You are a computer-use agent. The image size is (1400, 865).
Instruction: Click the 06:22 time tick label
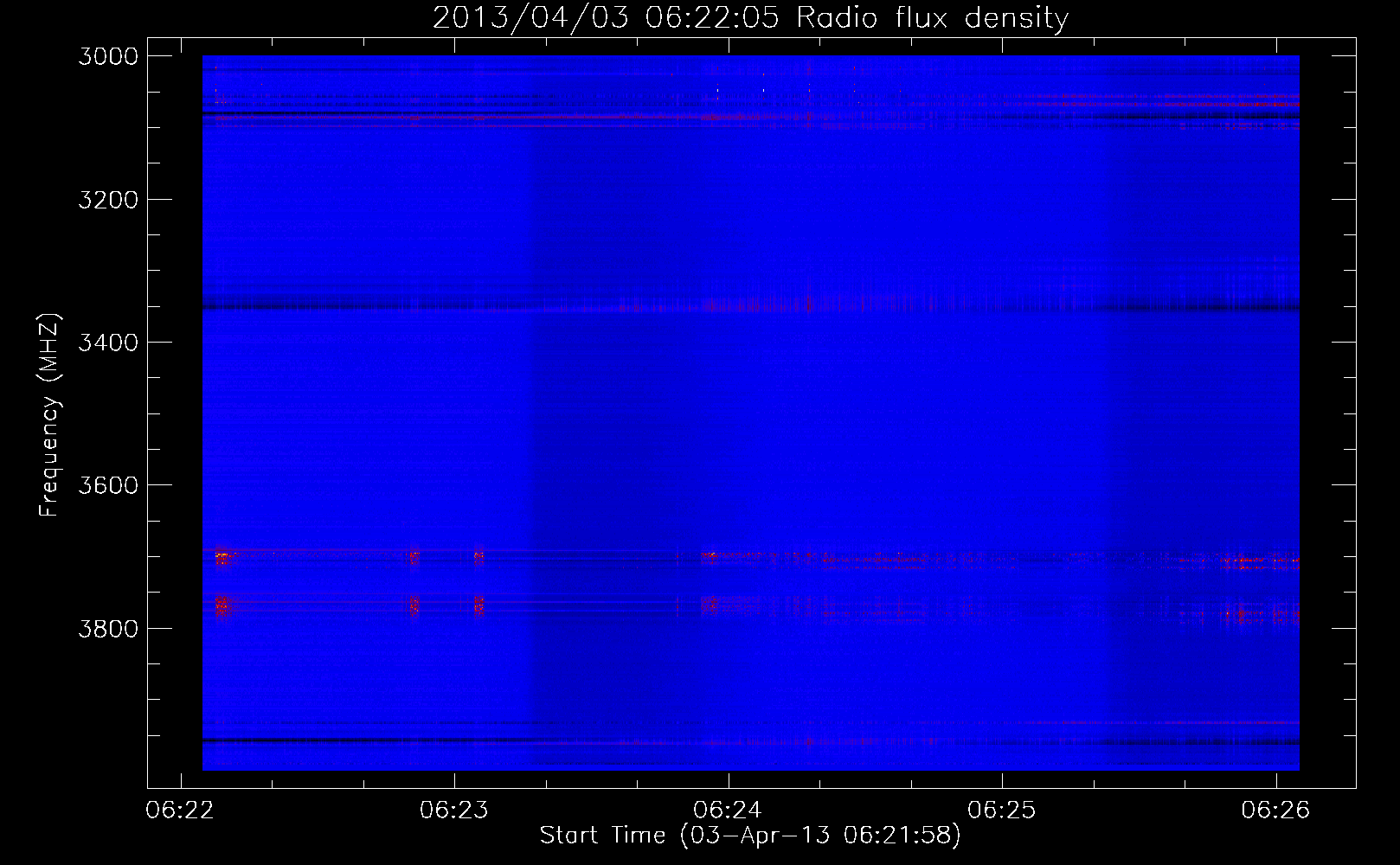180,810
